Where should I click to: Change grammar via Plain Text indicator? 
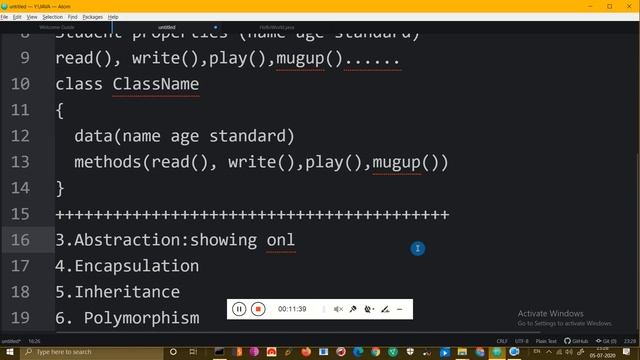coord(546,341)
